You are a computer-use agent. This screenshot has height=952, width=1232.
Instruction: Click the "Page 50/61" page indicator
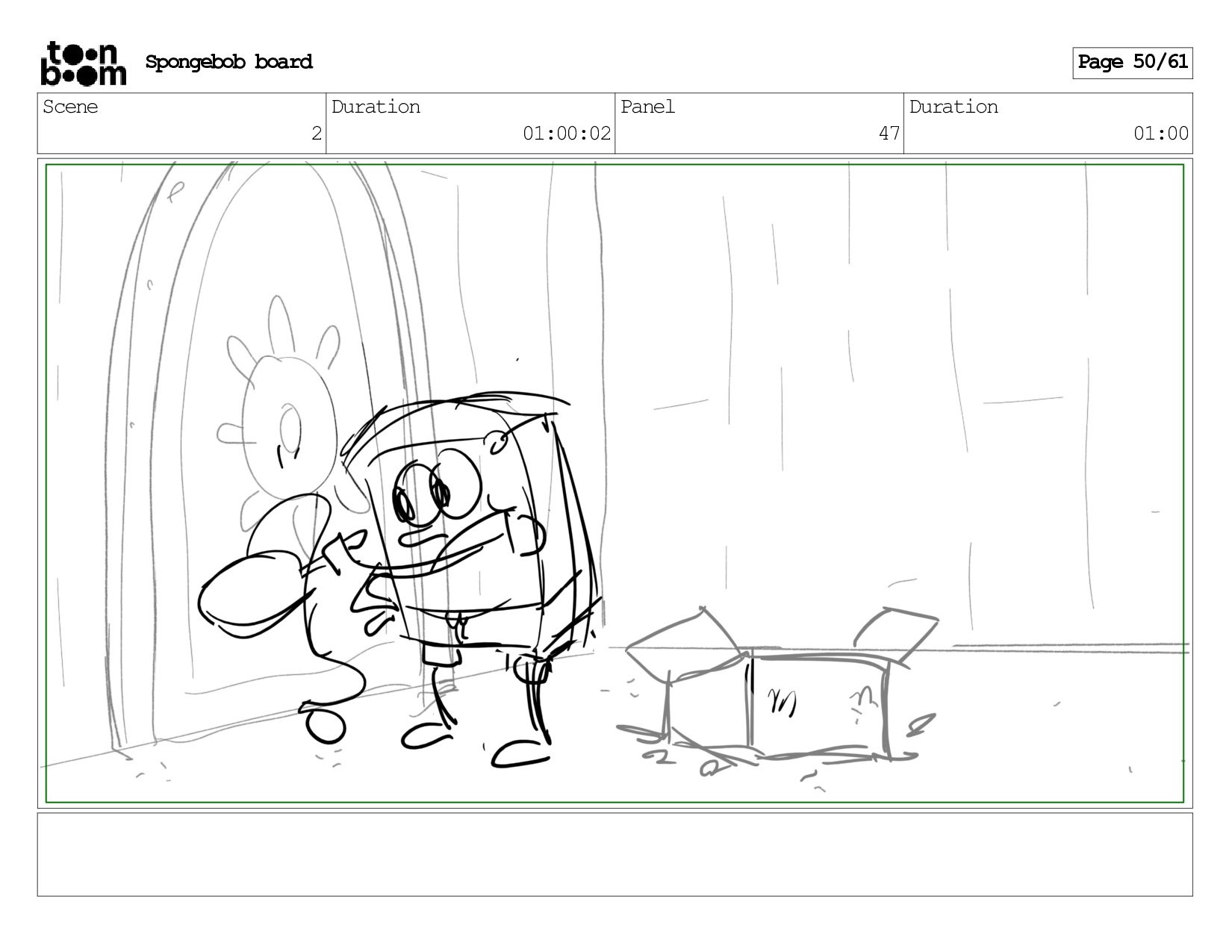pyautogui.click(x=1132, y=63)
